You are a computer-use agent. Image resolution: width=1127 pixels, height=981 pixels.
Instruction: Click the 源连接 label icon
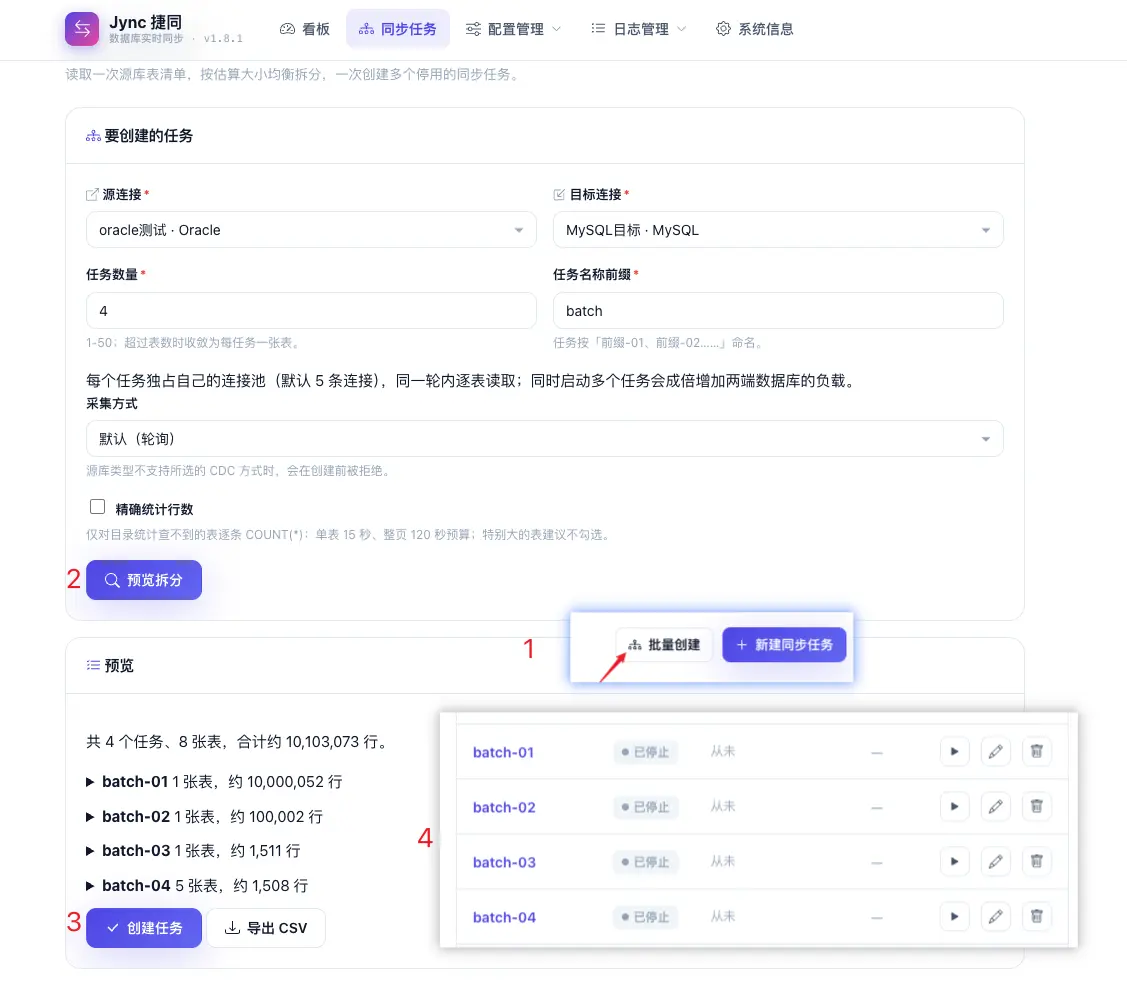[x=92, y=195]
